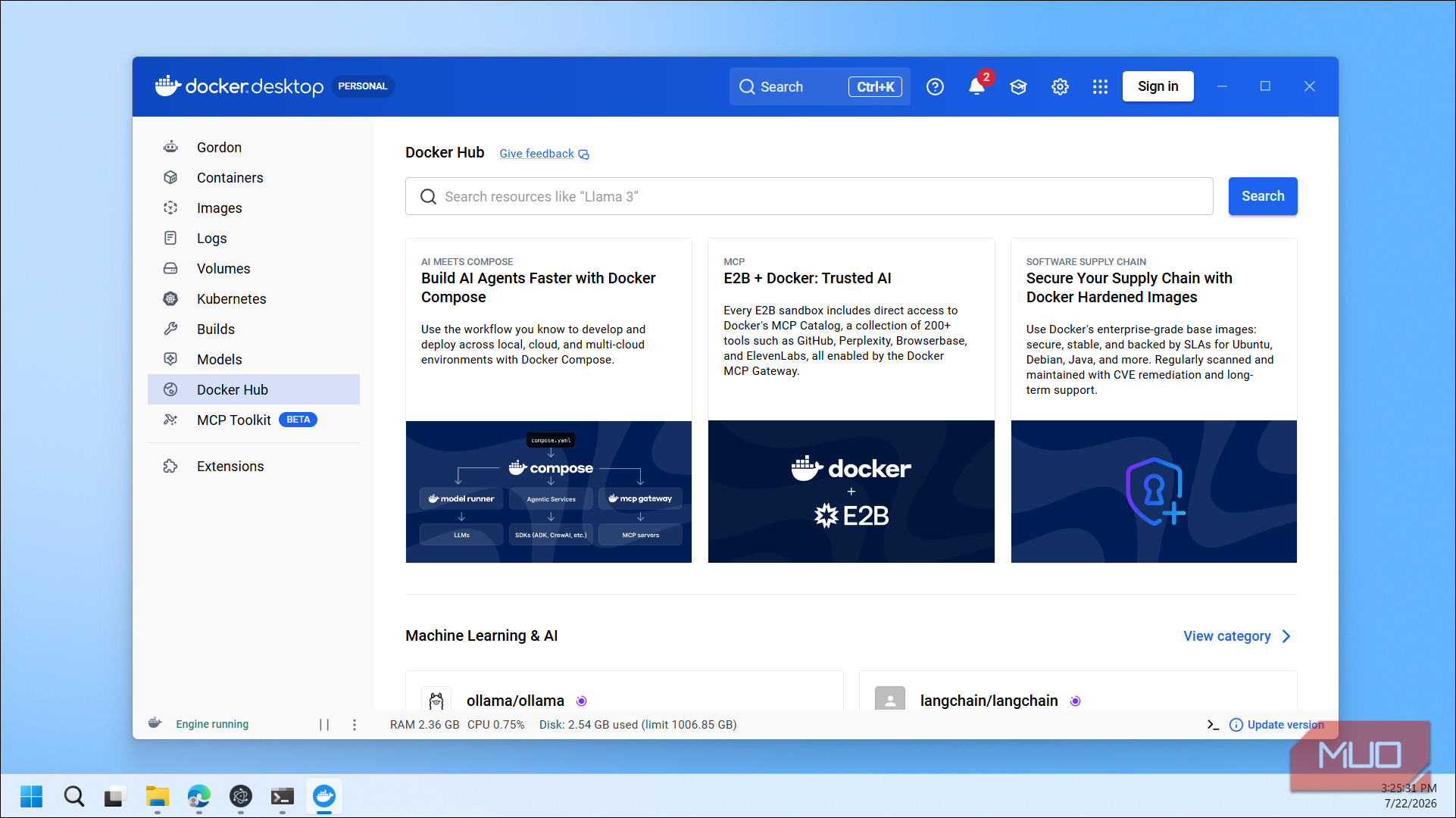The height and width of the screenshot is (818, 1456).
Task: Click the Gordon robot icon in sidebar
Action: click(170, 147)
